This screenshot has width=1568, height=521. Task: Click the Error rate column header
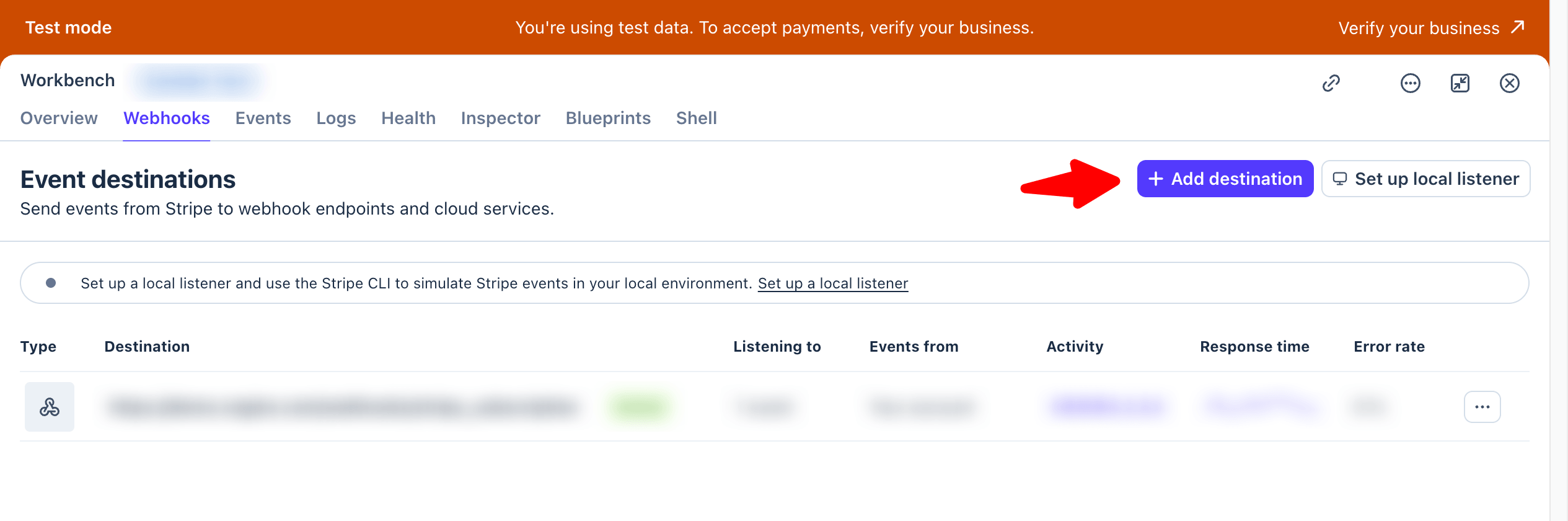pyautogui.click(x=1389, y=346)
